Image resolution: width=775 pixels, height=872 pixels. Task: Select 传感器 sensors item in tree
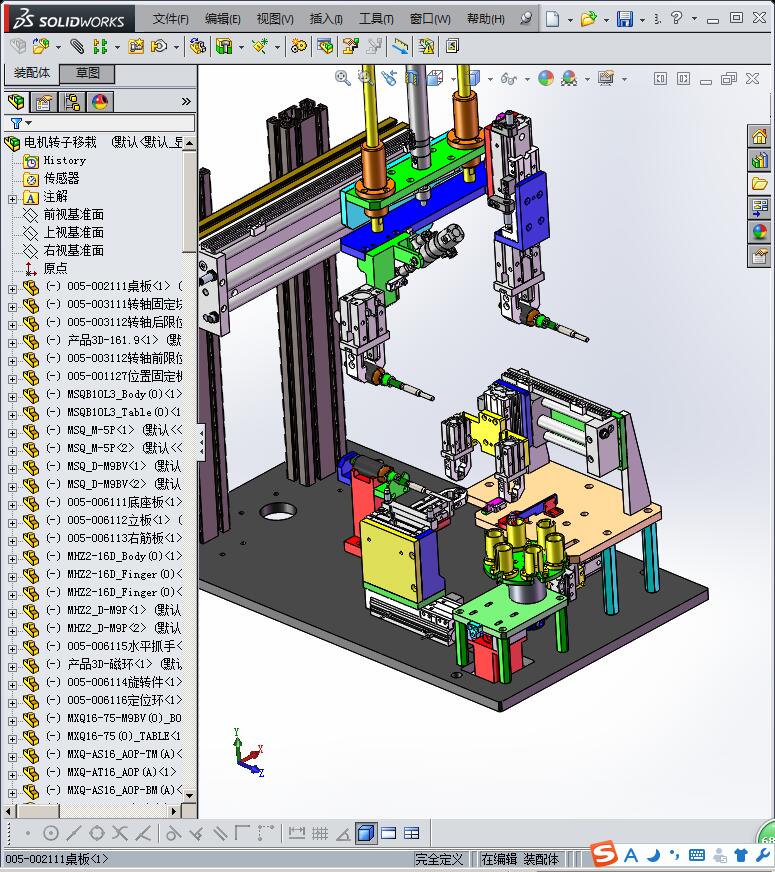tap(61, 179)
